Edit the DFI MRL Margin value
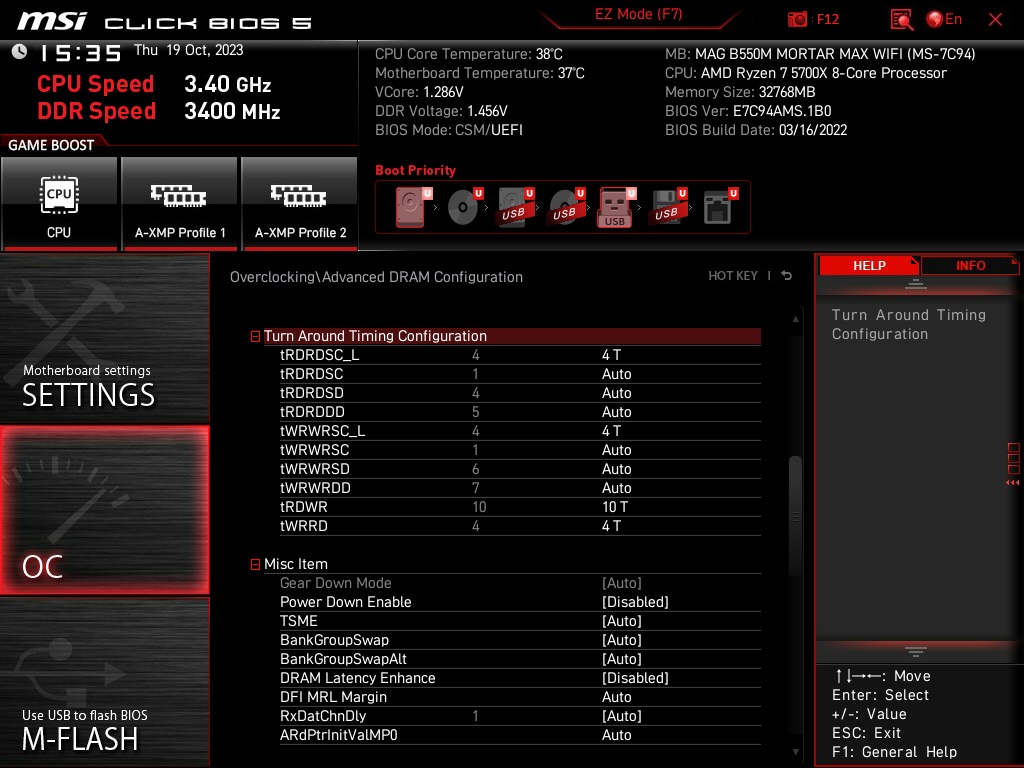The height and width of the screenshot is (768, 1024). [616, 697]
